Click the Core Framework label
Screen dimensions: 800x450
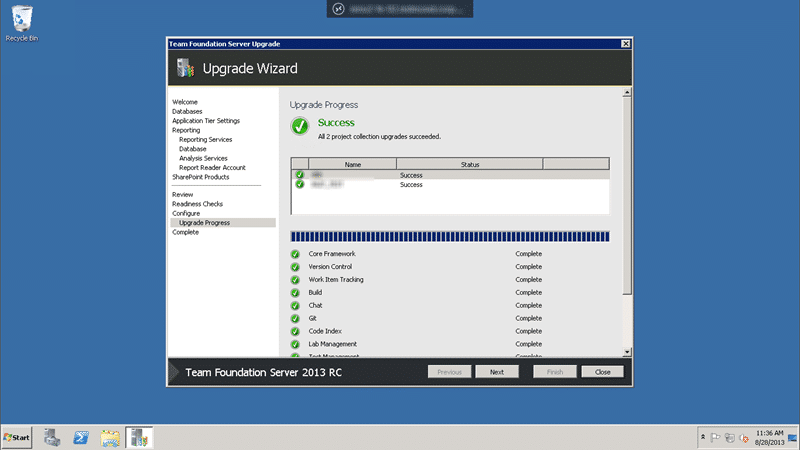click(332, 254)
